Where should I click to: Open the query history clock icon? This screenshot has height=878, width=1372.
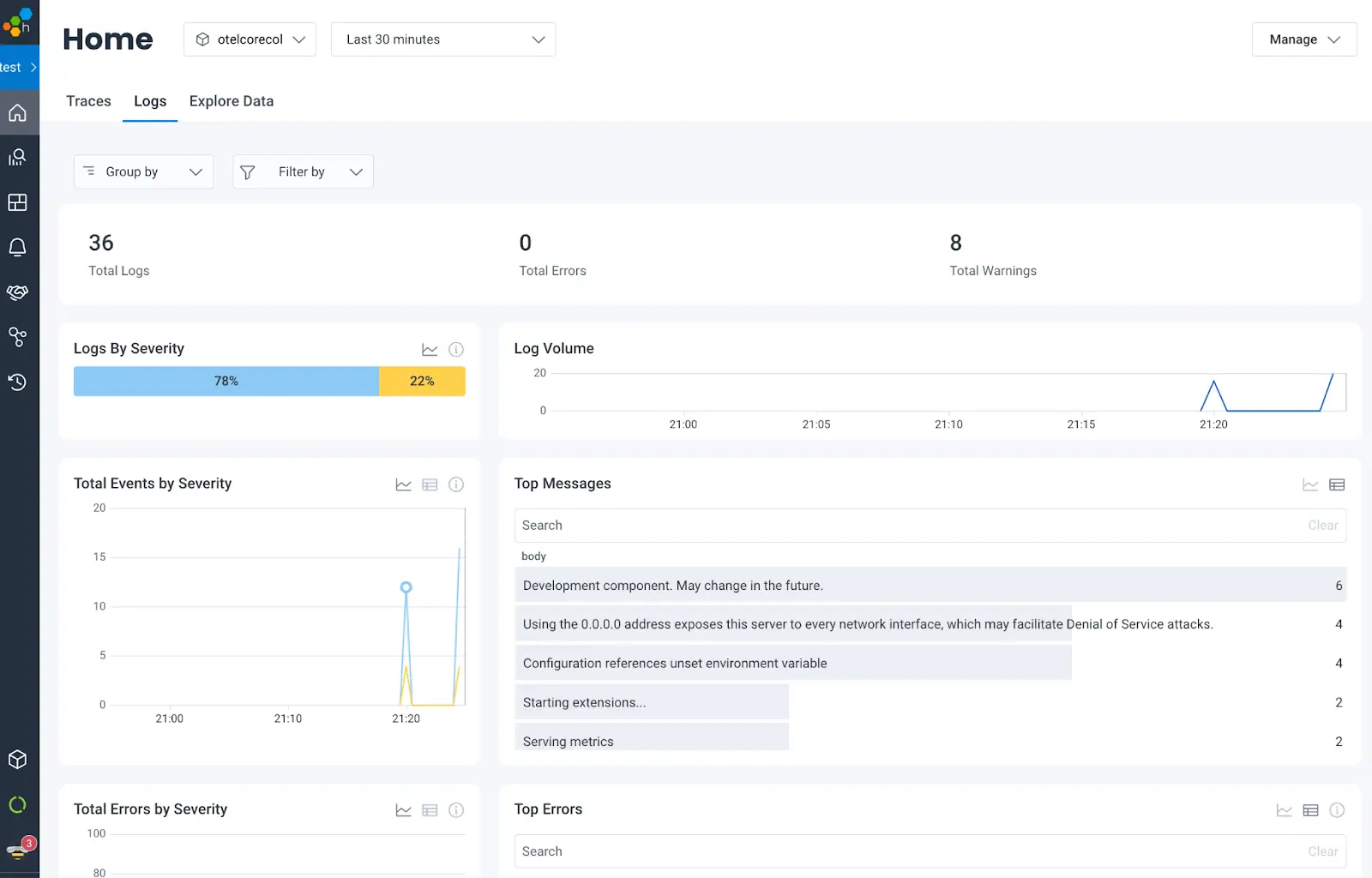(x=18, y=382)
